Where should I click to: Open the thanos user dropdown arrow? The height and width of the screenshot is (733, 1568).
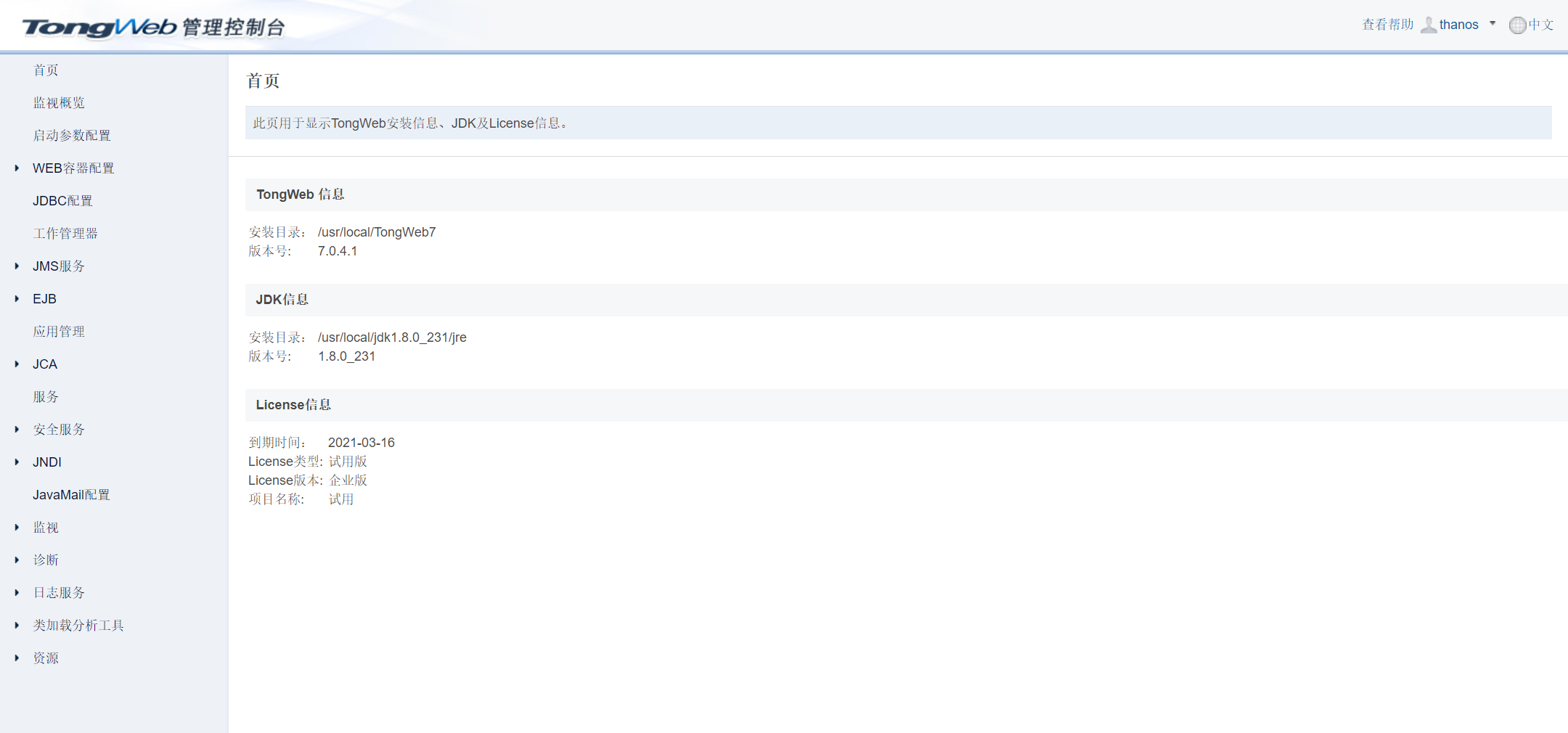click(1493, 24)
